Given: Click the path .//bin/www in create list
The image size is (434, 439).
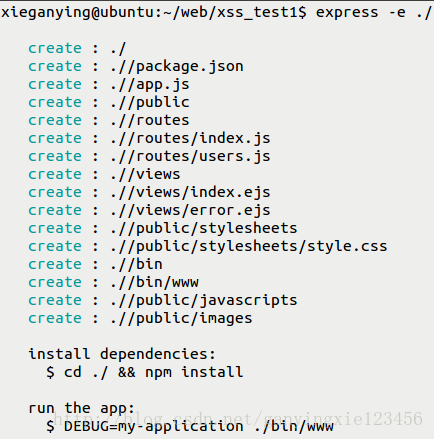Looking at the screenshot, I should tap(155, 282).
